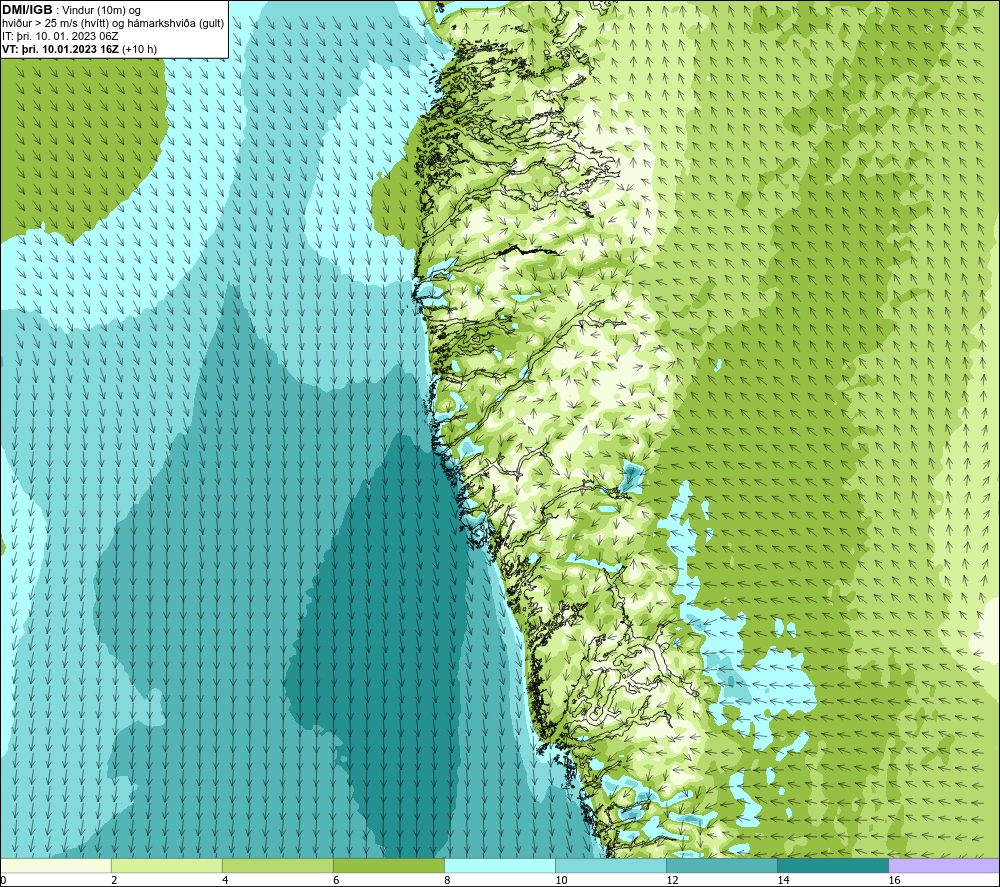Click the legend scale label "10"
The height and width of the screenshot is (887, 1000).
(561, 881)
